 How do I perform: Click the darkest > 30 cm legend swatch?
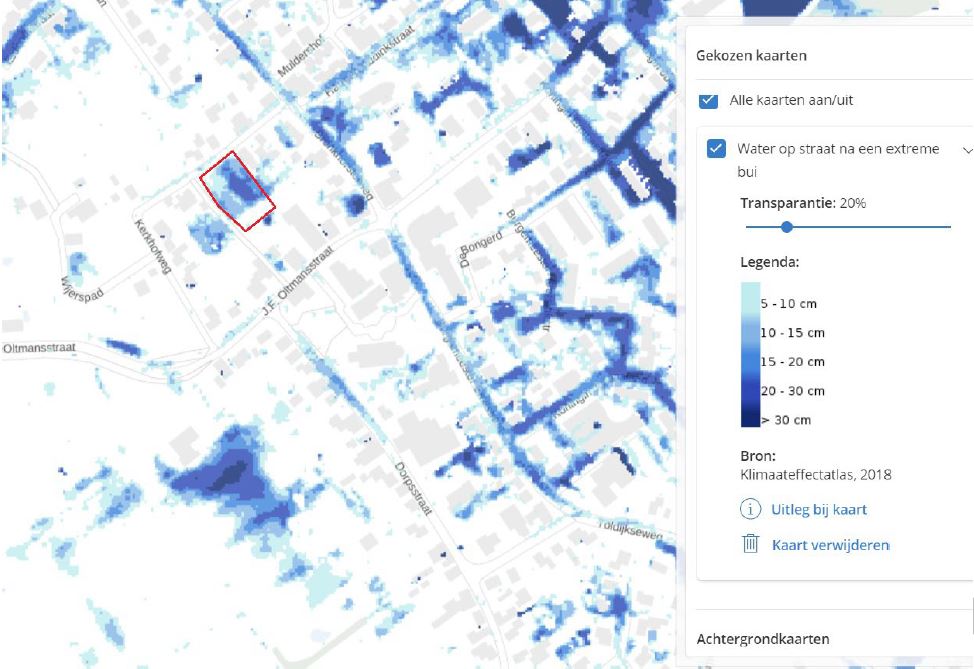coord(749,418)
